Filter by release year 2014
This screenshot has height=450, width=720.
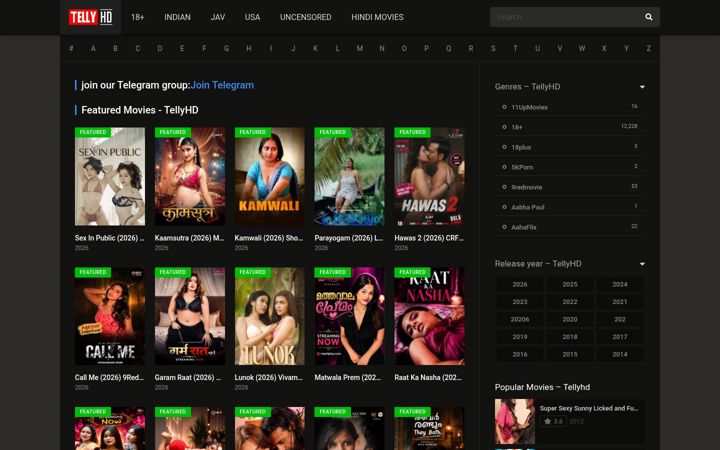[x=620, y=354]
